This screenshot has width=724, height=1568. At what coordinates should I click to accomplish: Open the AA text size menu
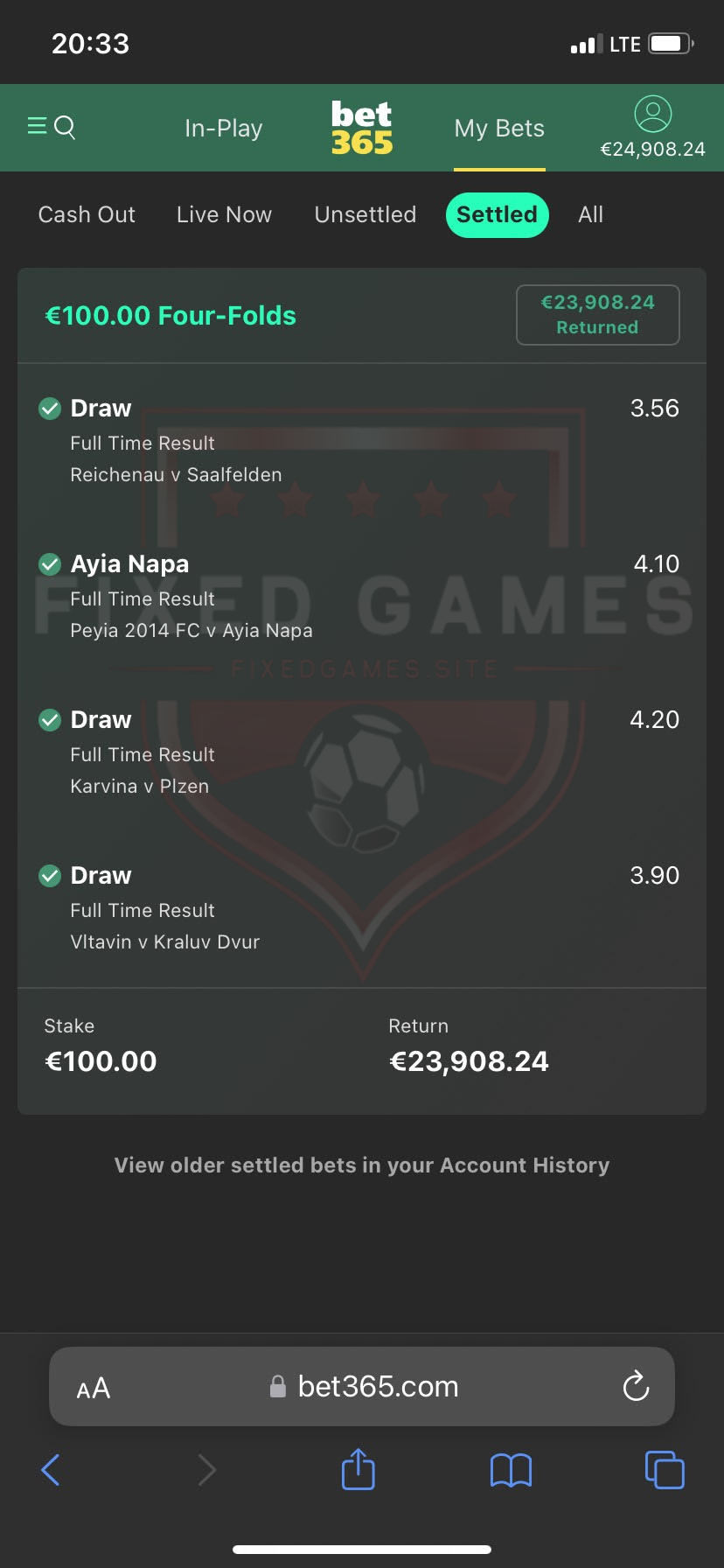tap(94, 1388)
